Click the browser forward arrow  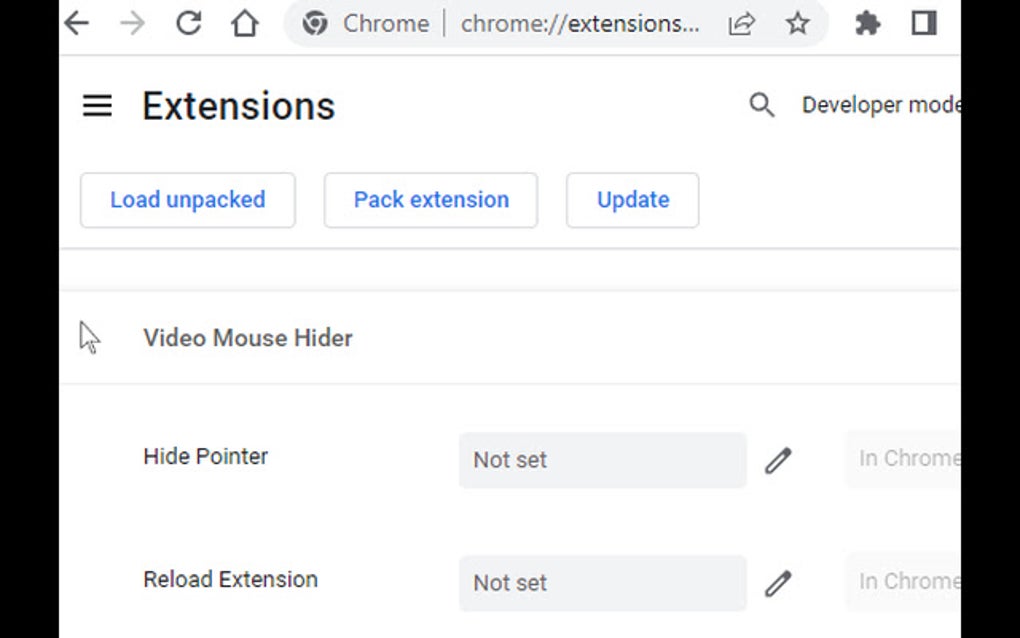point(132,23)
